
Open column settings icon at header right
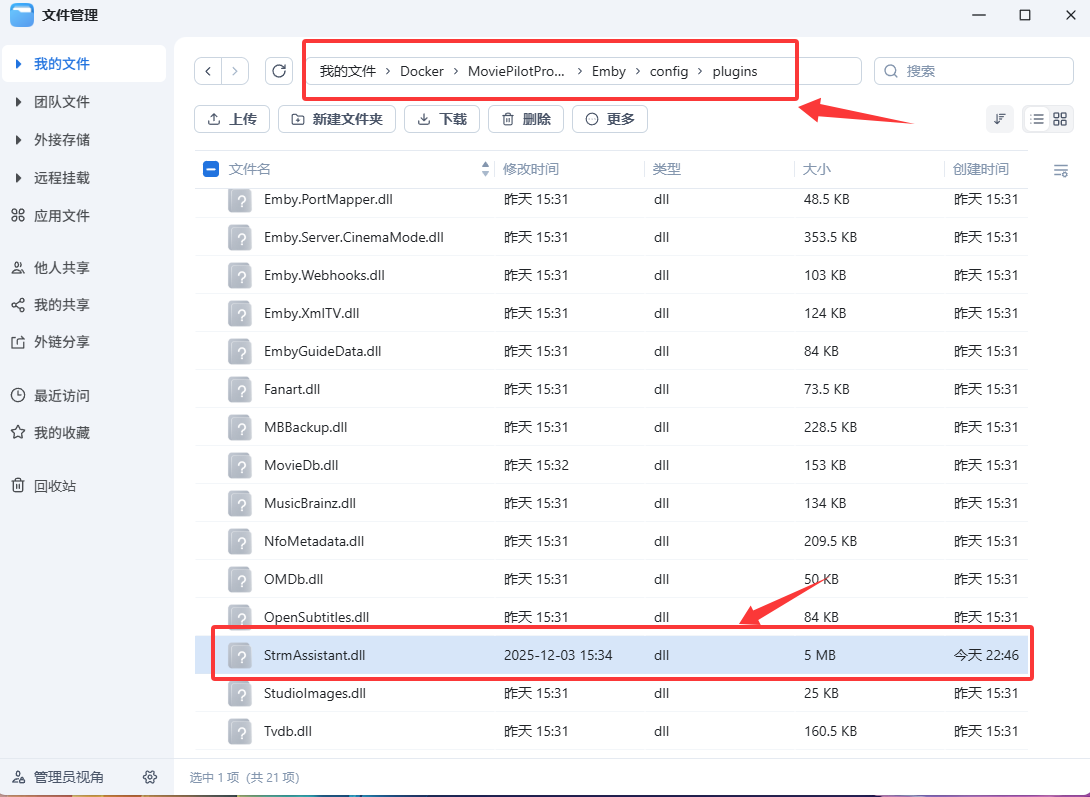coord(1061,170)
